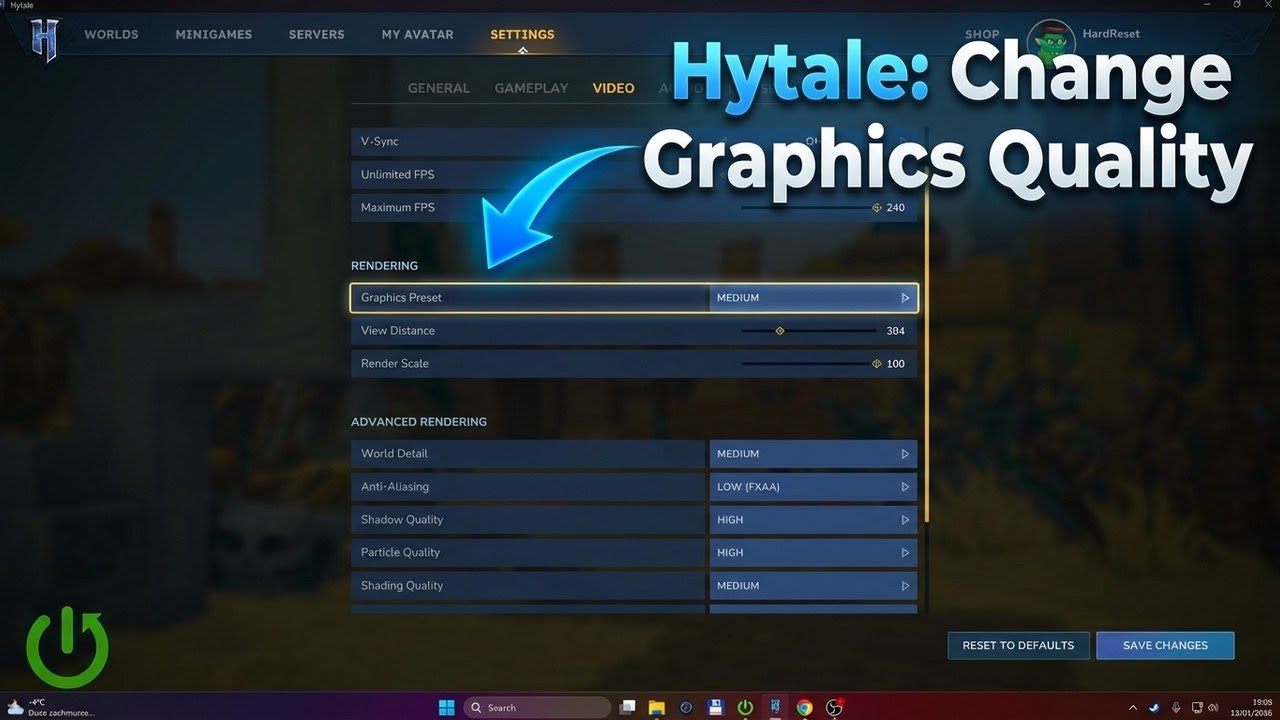Adjust the View Distance slider
1280x720 pixels.
pyautogui.click(x=808, y=331)
